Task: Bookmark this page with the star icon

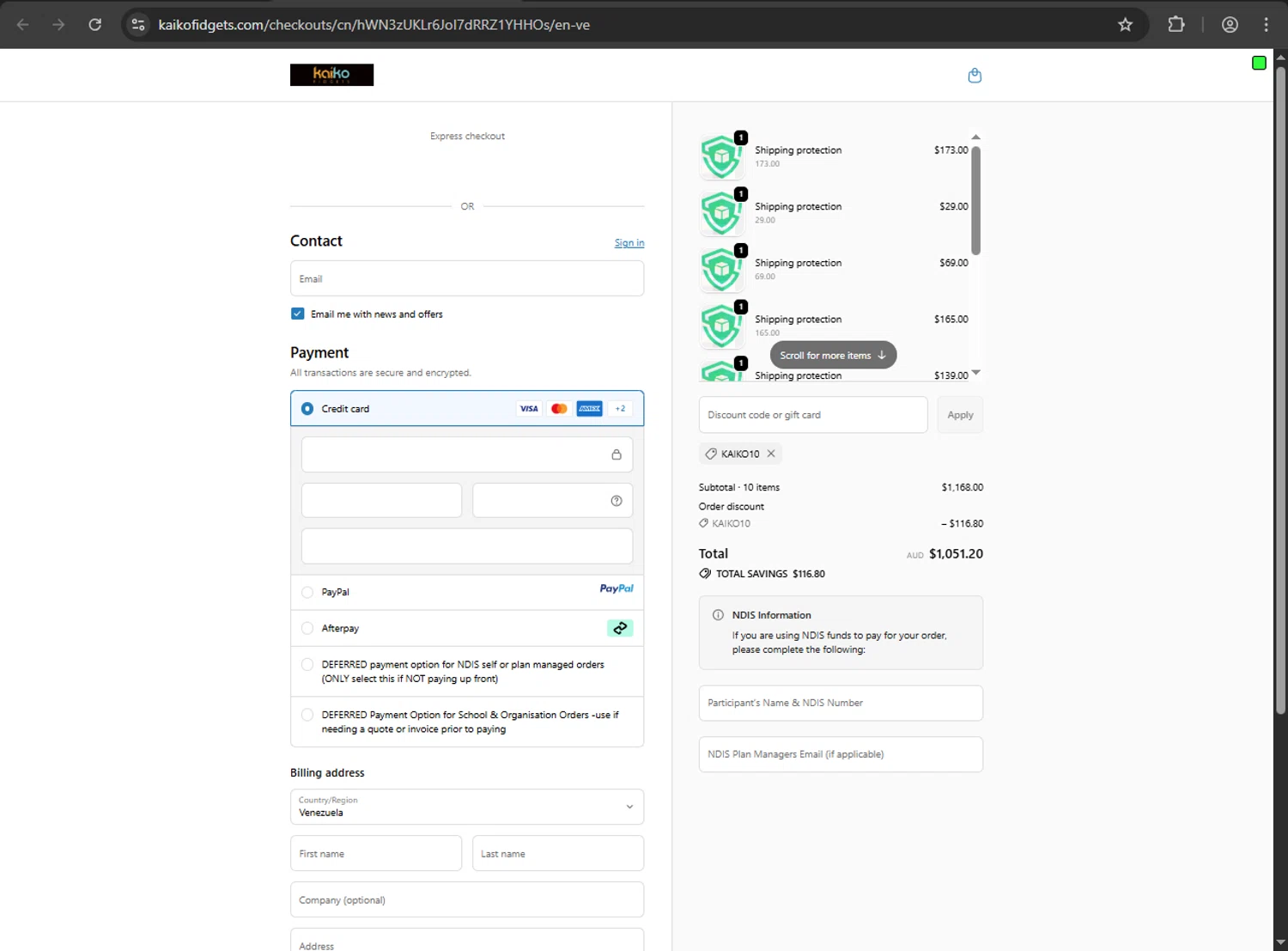Action: pos(1125,25)
